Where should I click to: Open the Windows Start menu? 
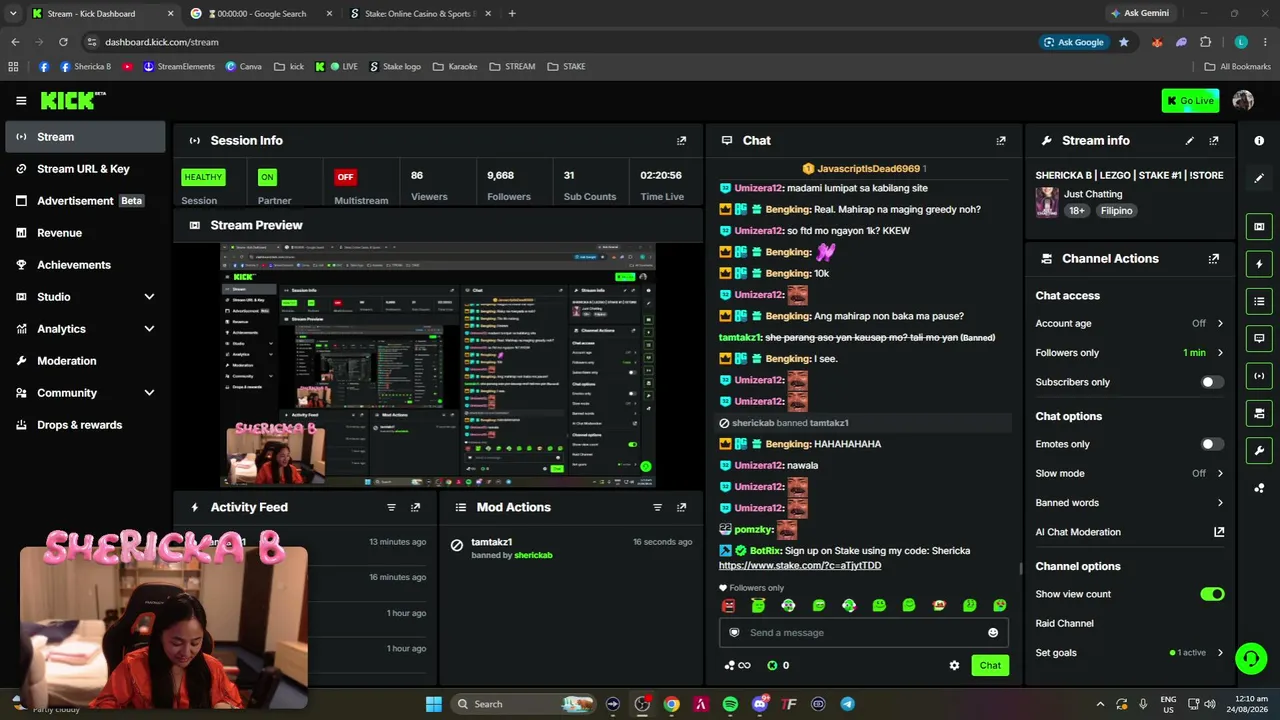click(x=434, y=704)
